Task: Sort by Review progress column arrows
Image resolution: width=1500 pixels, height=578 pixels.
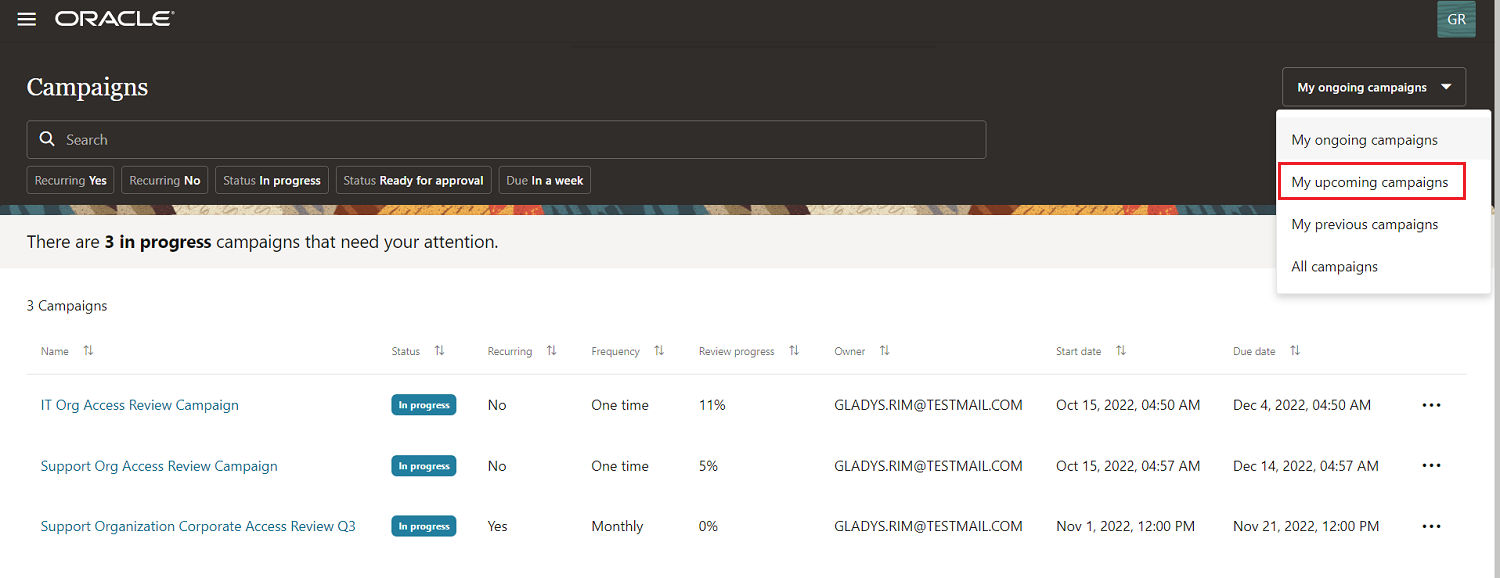Action: 794,351
